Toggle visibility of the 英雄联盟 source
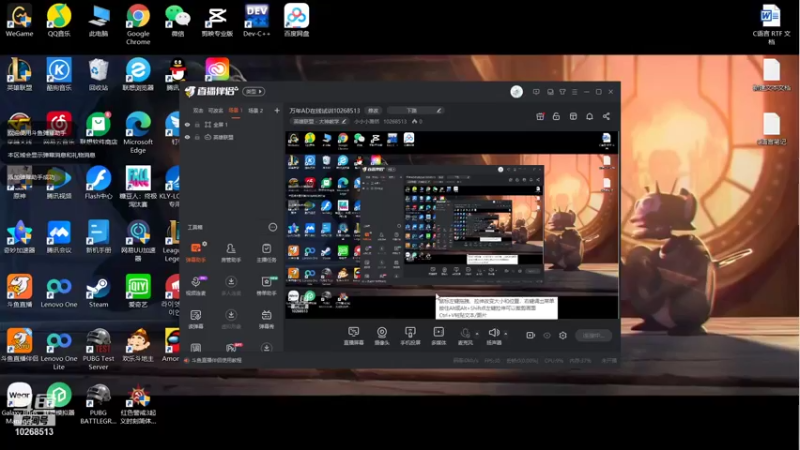800x450 pixels. click(187, 137)
